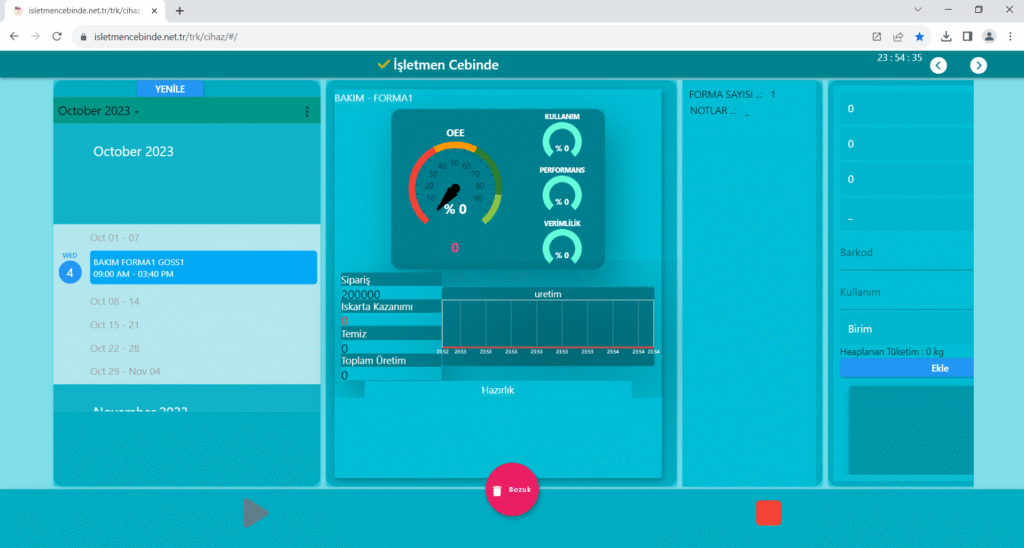Go to previous panel with left chevron
This screenshot has width=1024, height=548.
pos(938,65)
